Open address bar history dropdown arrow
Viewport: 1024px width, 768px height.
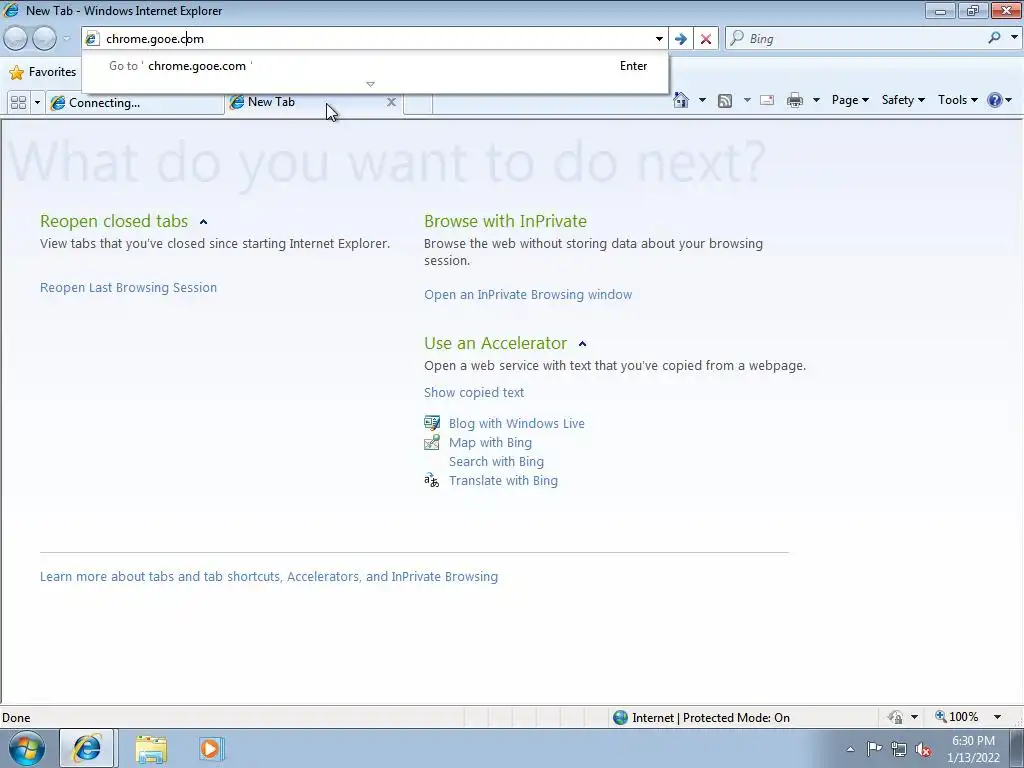(659, 39)
